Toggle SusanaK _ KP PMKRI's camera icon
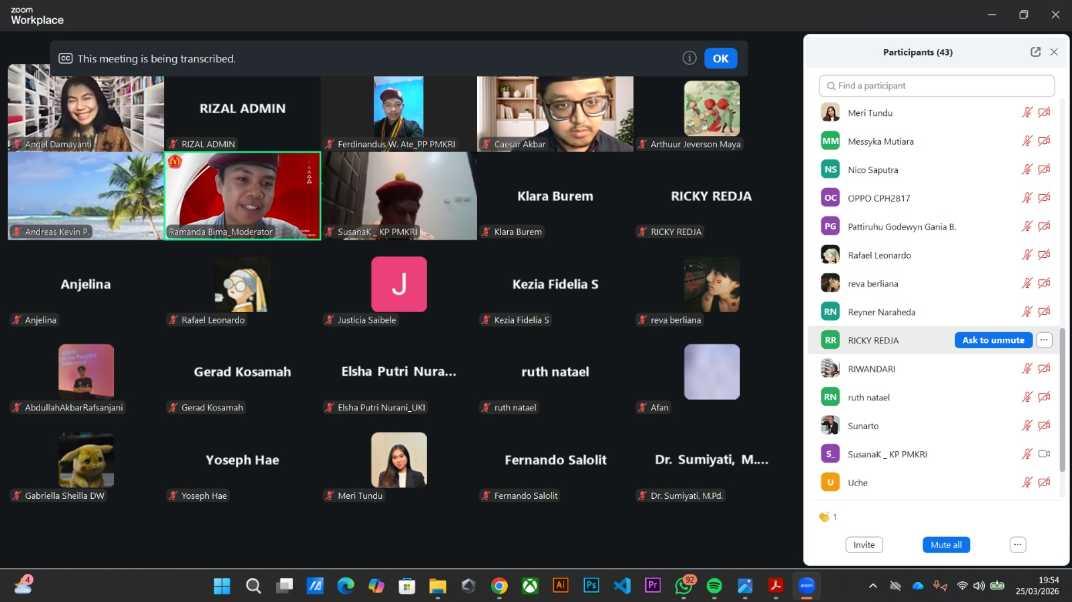The width and height of the screenshot is (1072, 602). 1044,454
